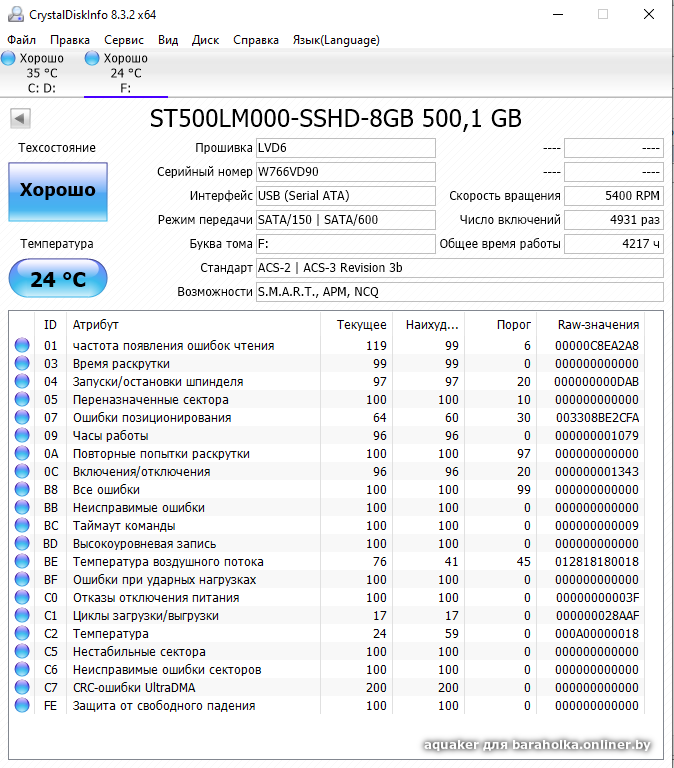Screen dimensions: 674x768
Task: Click the Прошивка field LVD6
Action: [x=346, y=148]
